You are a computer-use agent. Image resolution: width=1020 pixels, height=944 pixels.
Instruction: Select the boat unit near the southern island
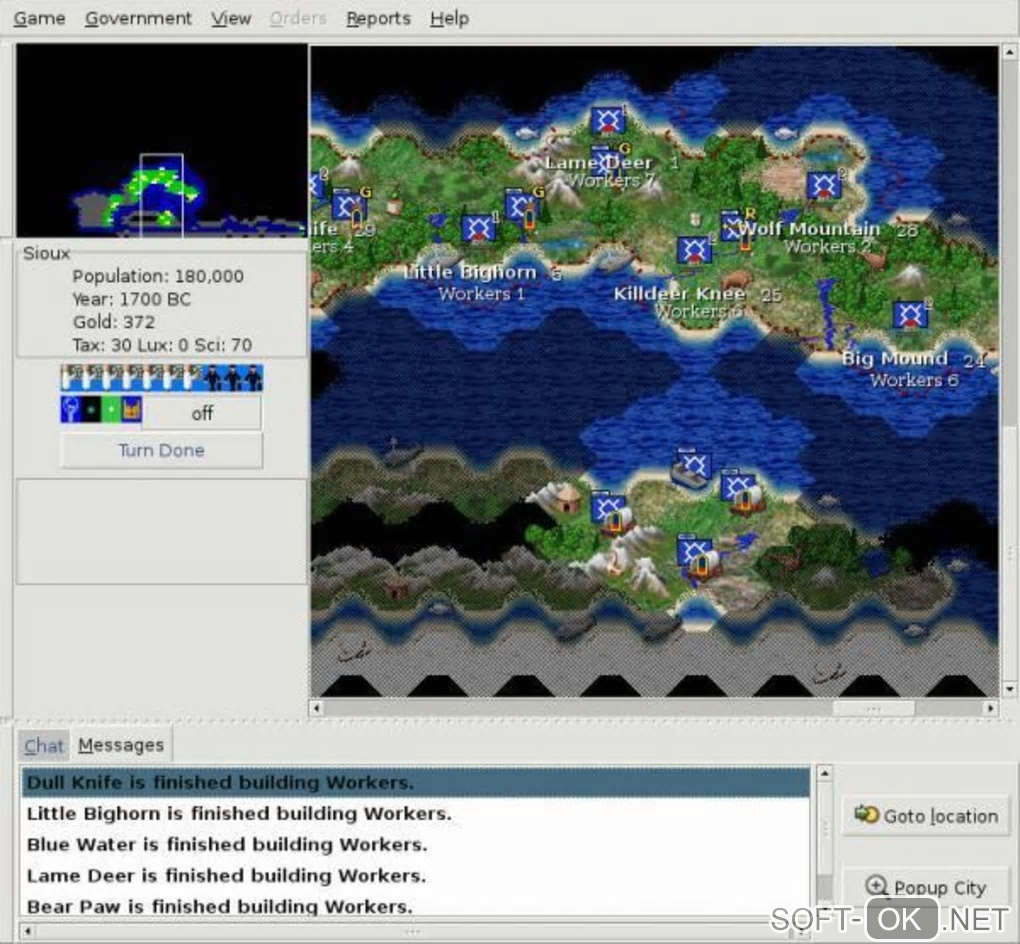tap(691, 468)
